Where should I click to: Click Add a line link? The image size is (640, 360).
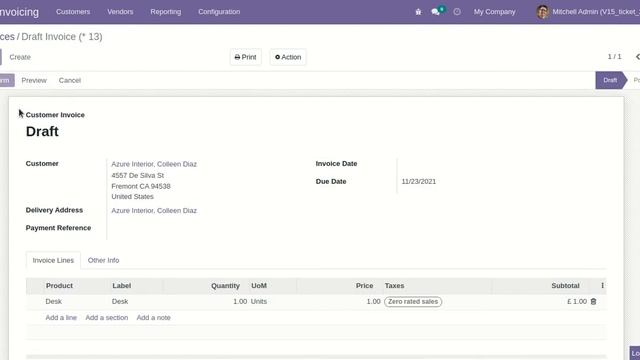(x=61, y=318)
